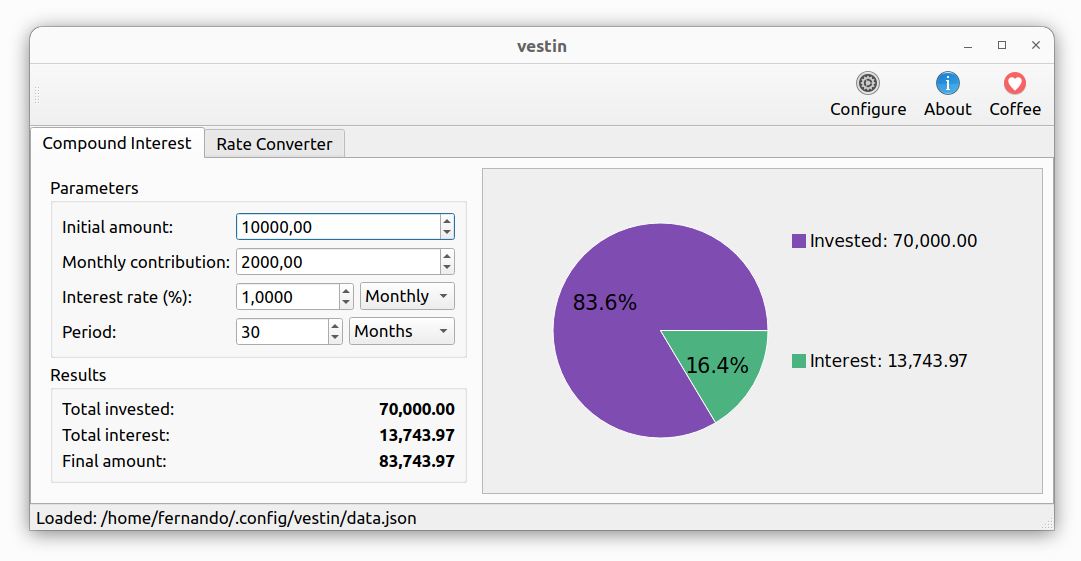Click the purple Invested legend swatch
Screen dimensions: 1081x561
799,241
